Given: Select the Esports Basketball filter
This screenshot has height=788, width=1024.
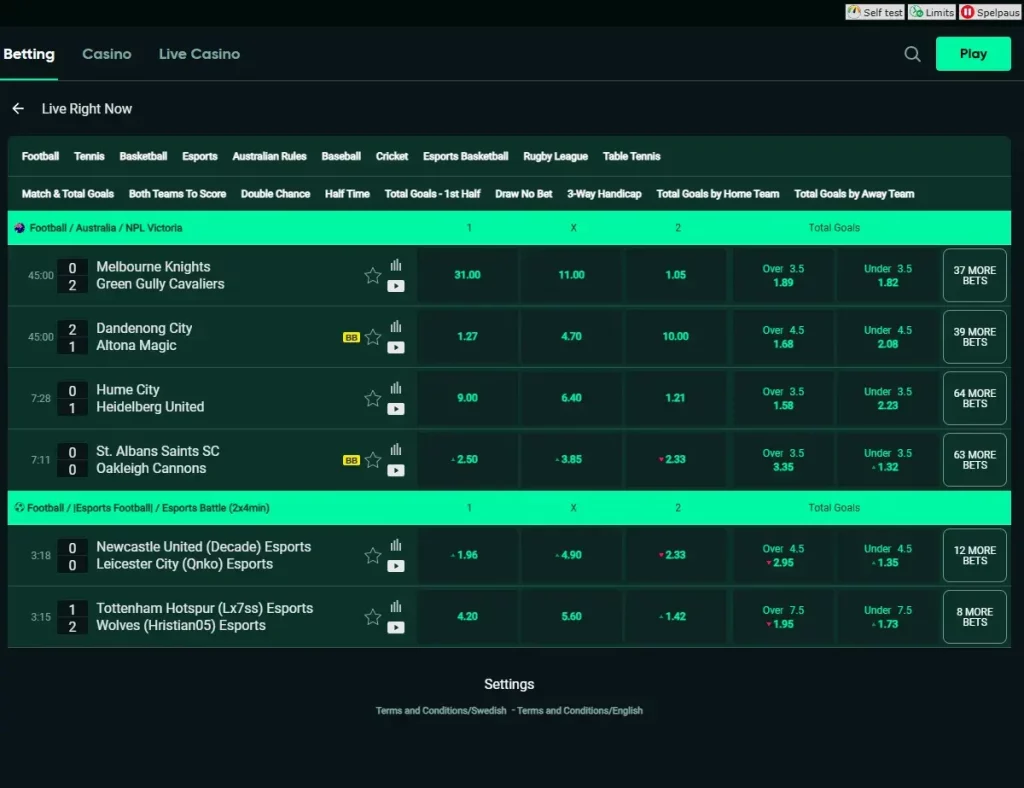Looking at the screenshot, I should tap(466, 156).
